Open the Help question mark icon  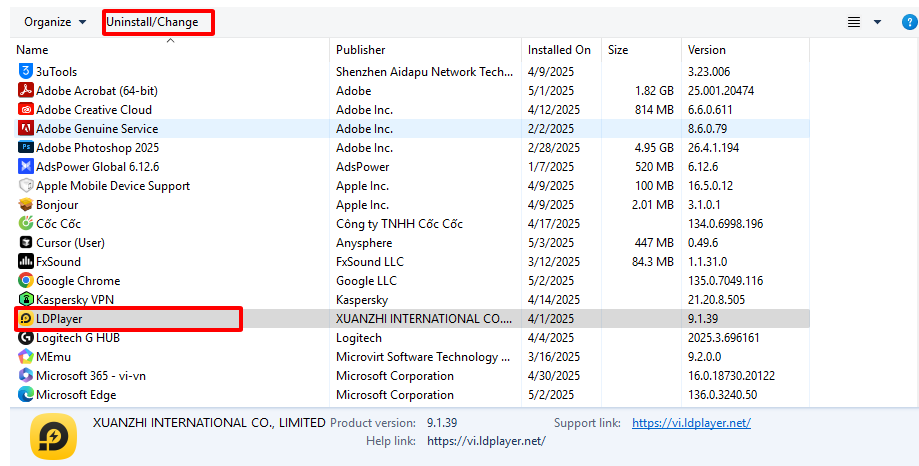909,22
